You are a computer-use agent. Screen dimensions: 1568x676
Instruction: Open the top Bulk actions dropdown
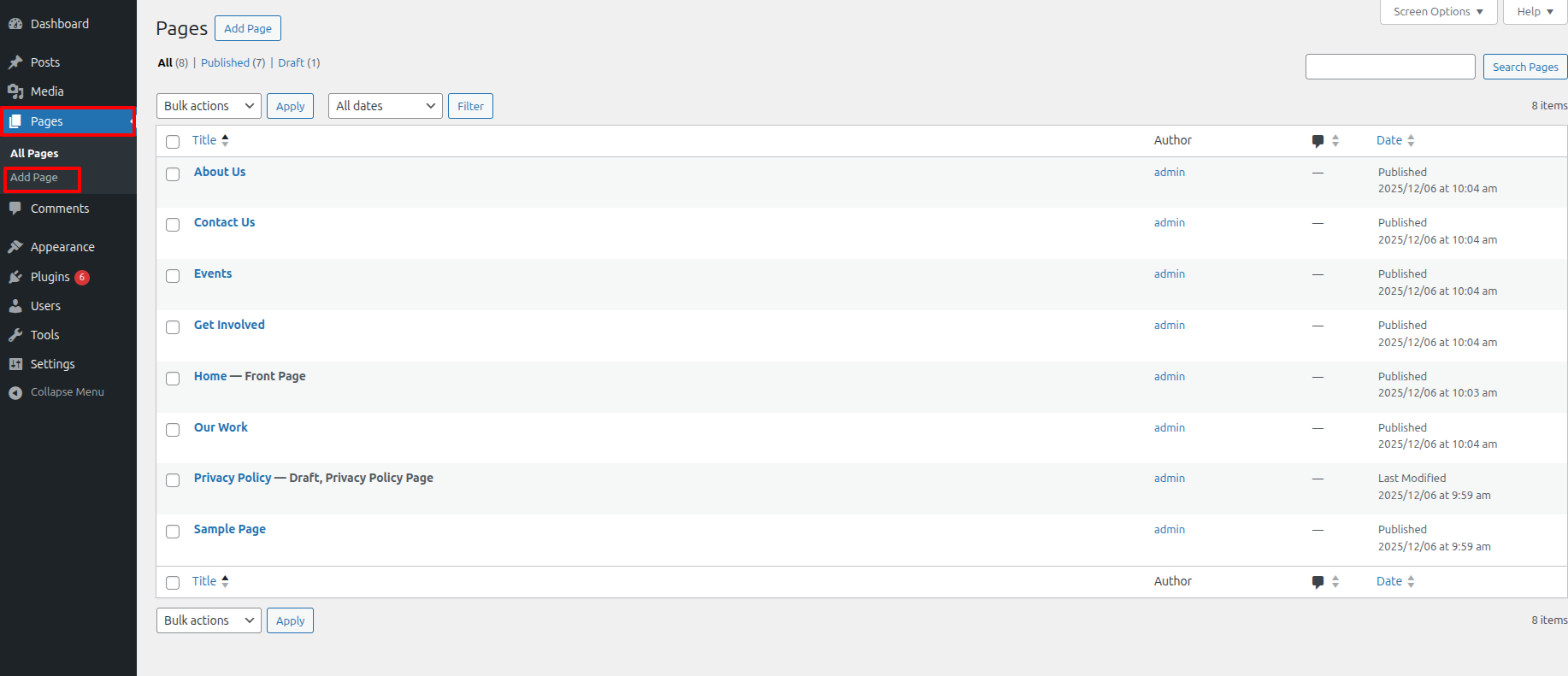pyautogui.click(x=209, y=106)
